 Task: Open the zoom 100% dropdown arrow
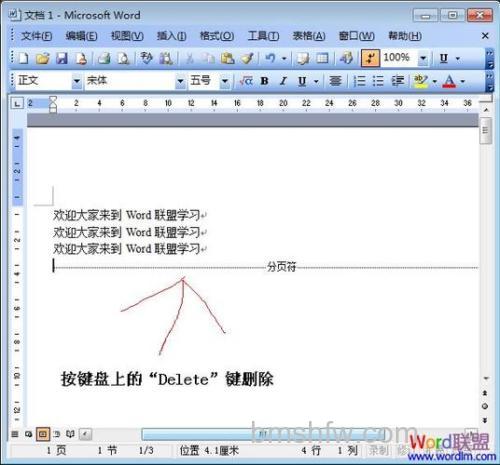(423, 58)
